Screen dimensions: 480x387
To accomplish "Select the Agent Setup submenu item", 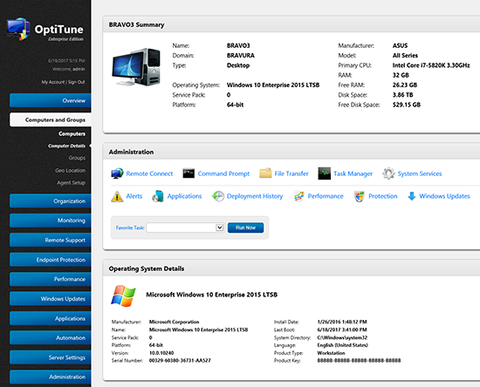I will [71, 183].
